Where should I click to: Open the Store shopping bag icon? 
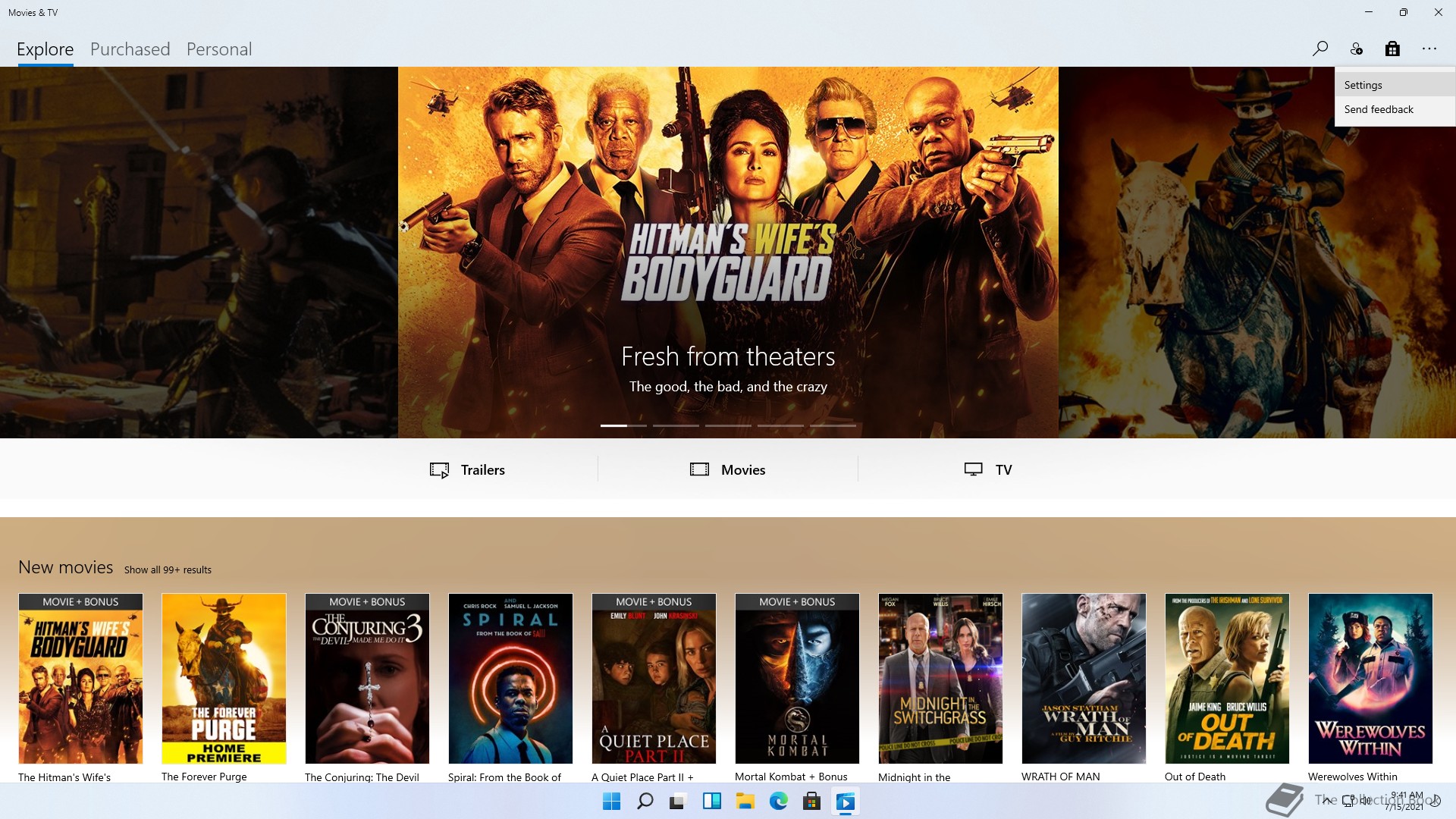point(1392,49)
